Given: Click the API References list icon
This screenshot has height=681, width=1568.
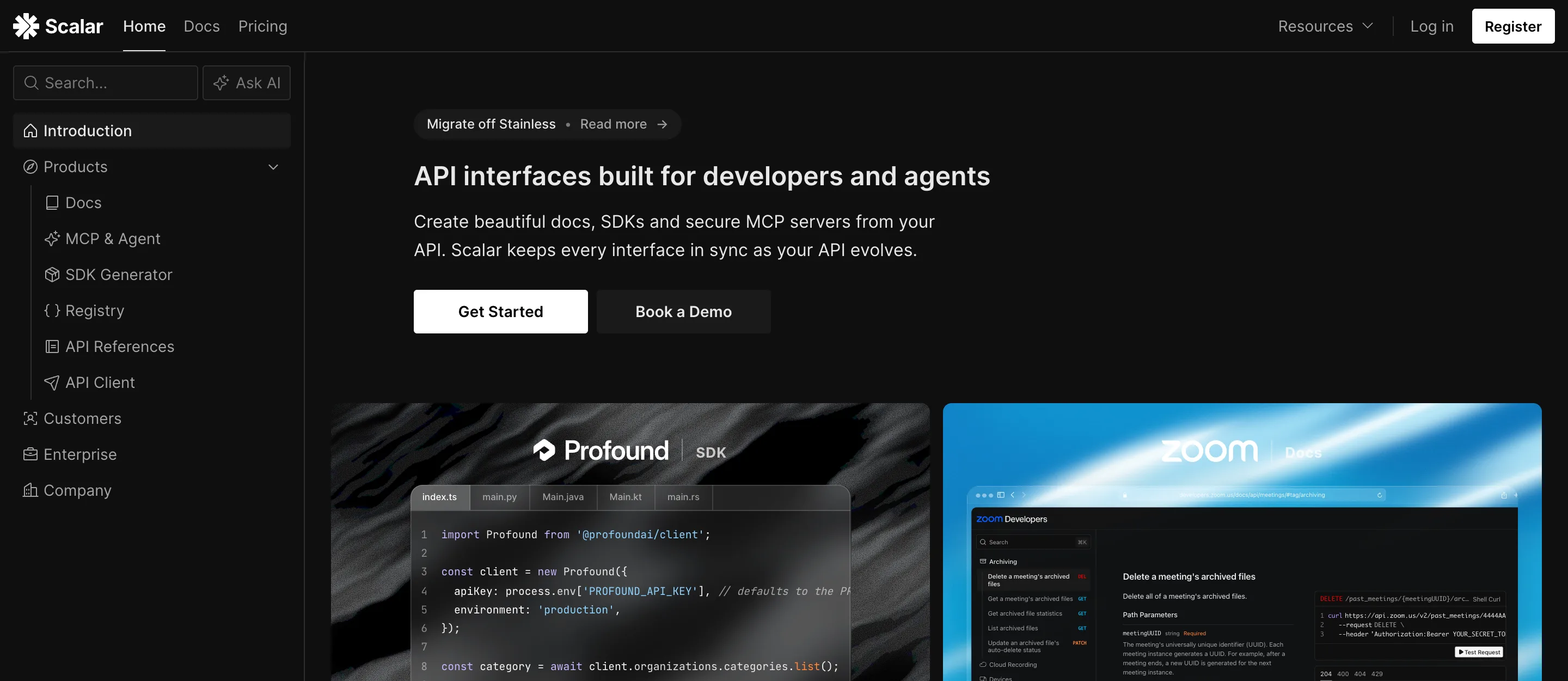Looking at the screenshot, I should pyautogui.click(x=52, y=346).
